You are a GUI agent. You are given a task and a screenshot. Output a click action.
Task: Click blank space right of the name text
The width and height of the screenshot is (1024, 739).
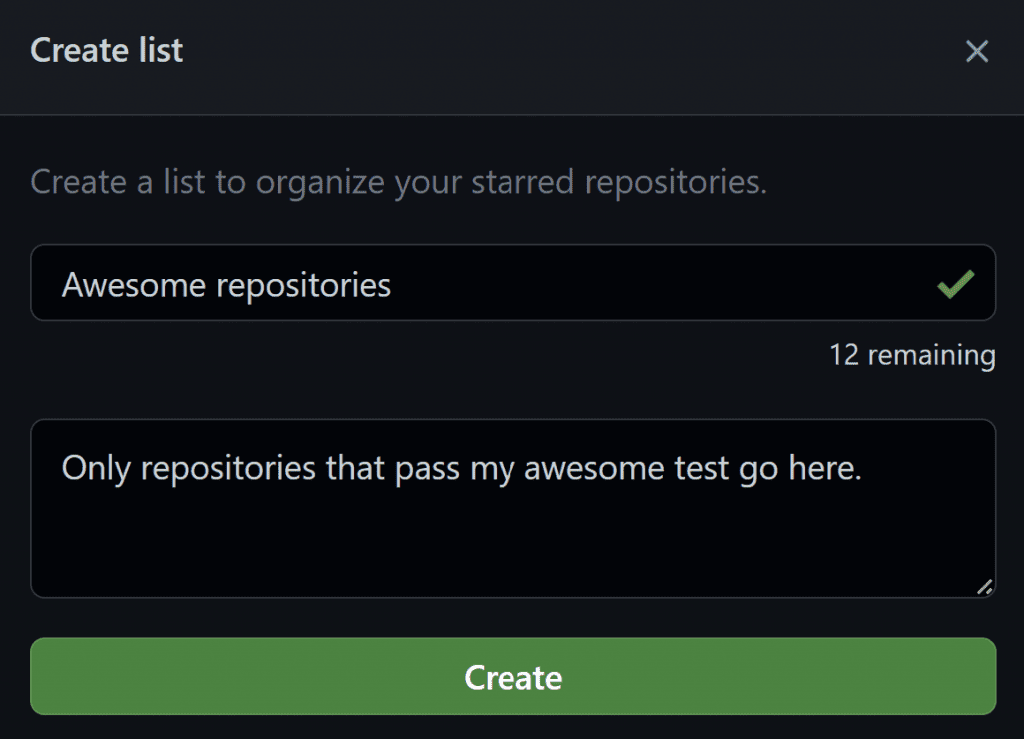coord(650,285)
